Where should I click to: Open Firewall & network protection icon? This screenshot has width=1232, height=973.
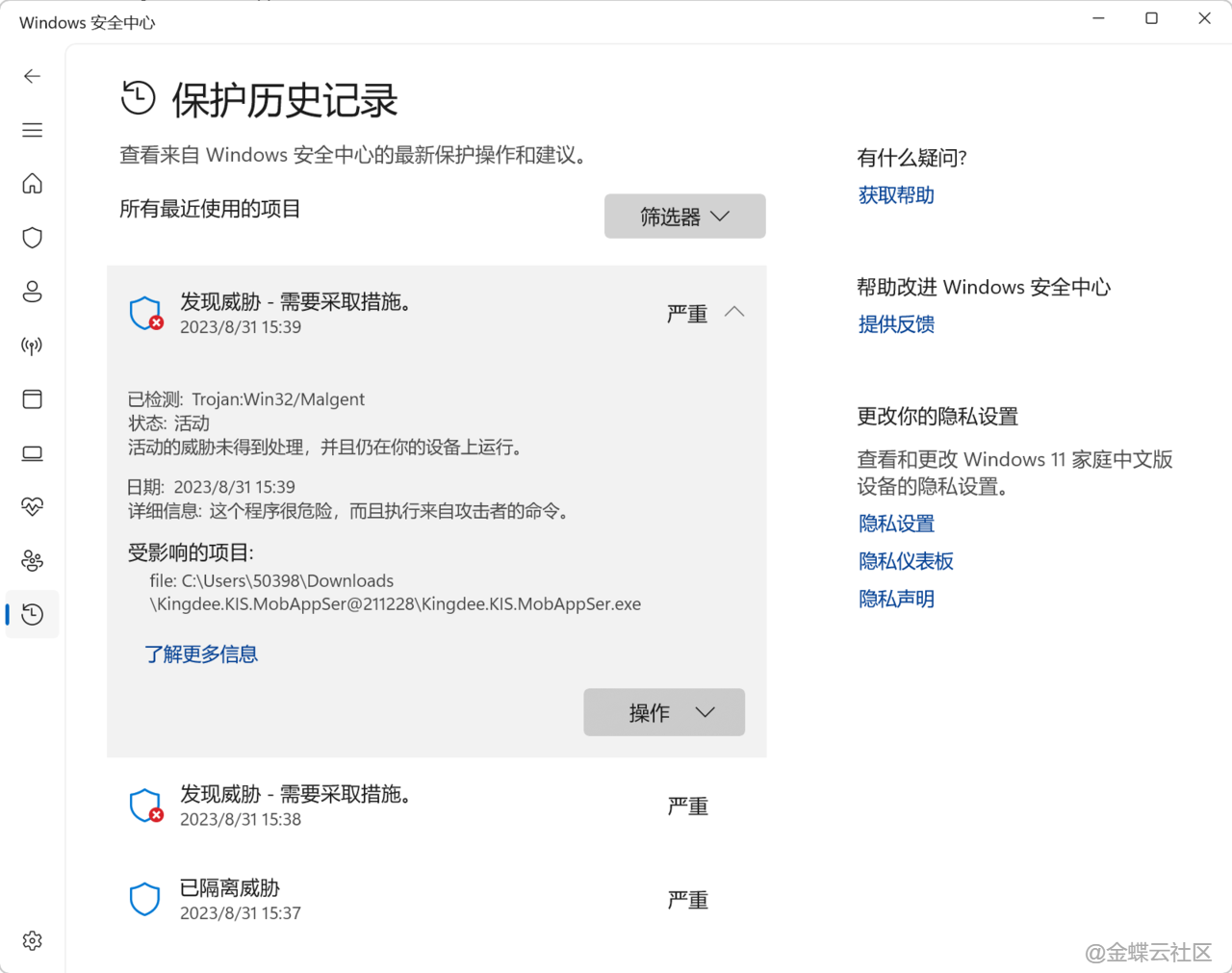click(33, 346)
